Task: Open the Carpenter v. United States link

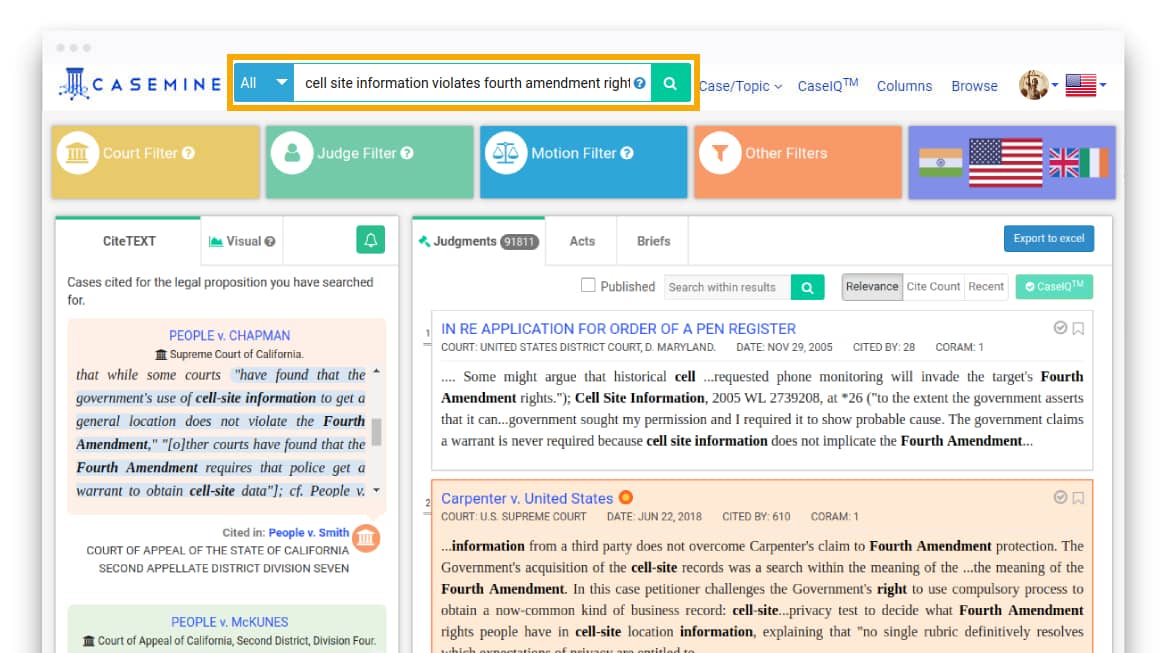Action: [527, 498]
